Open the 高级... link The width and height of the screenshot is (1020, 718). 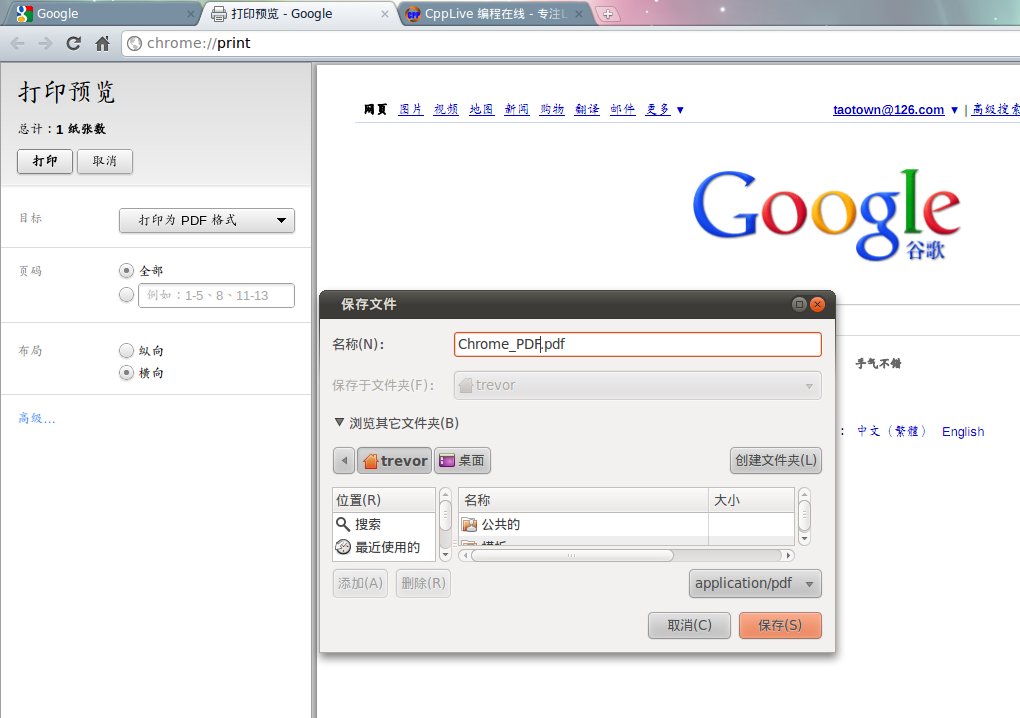tap(36, 418)
